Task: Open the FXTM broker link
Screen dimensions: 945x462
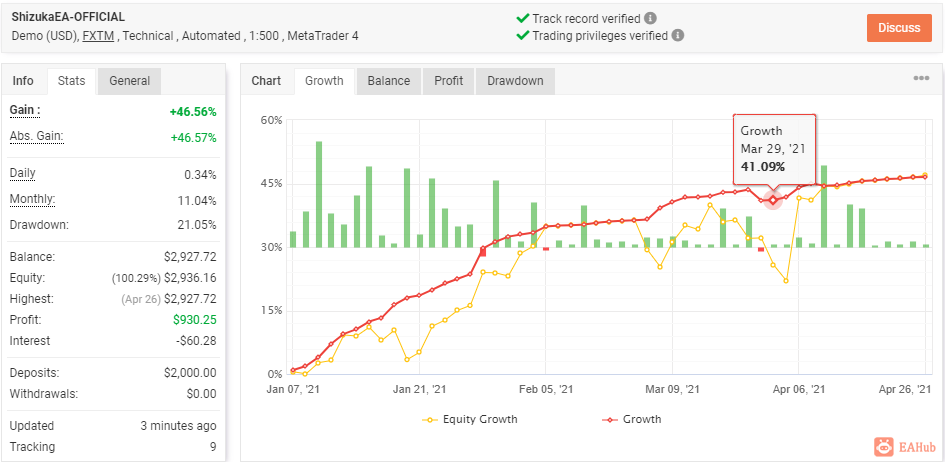Action: 99,36
